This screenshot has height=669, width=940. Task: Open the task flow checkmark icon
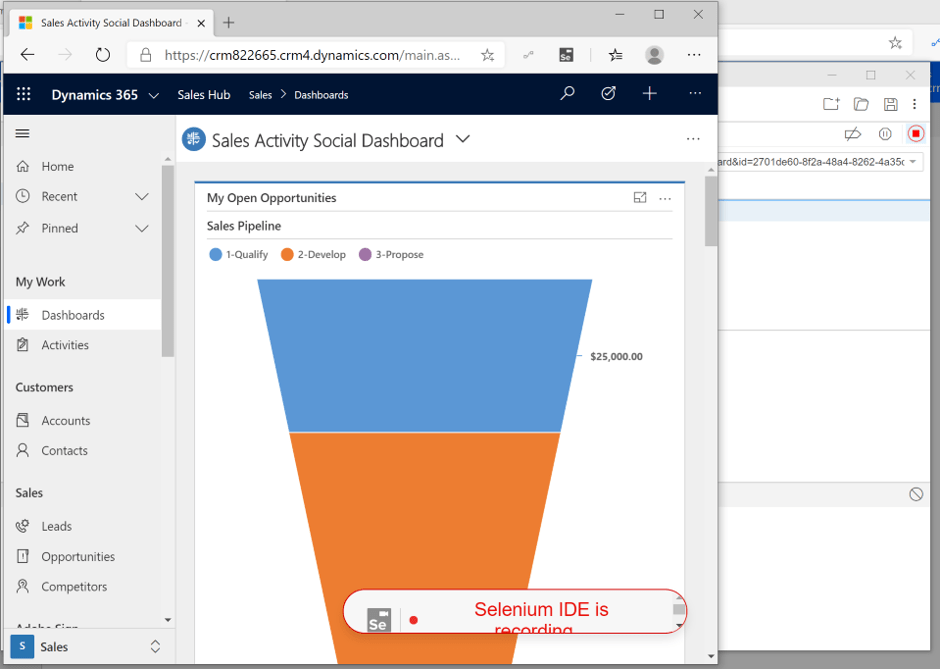click(x=608, y=93)
